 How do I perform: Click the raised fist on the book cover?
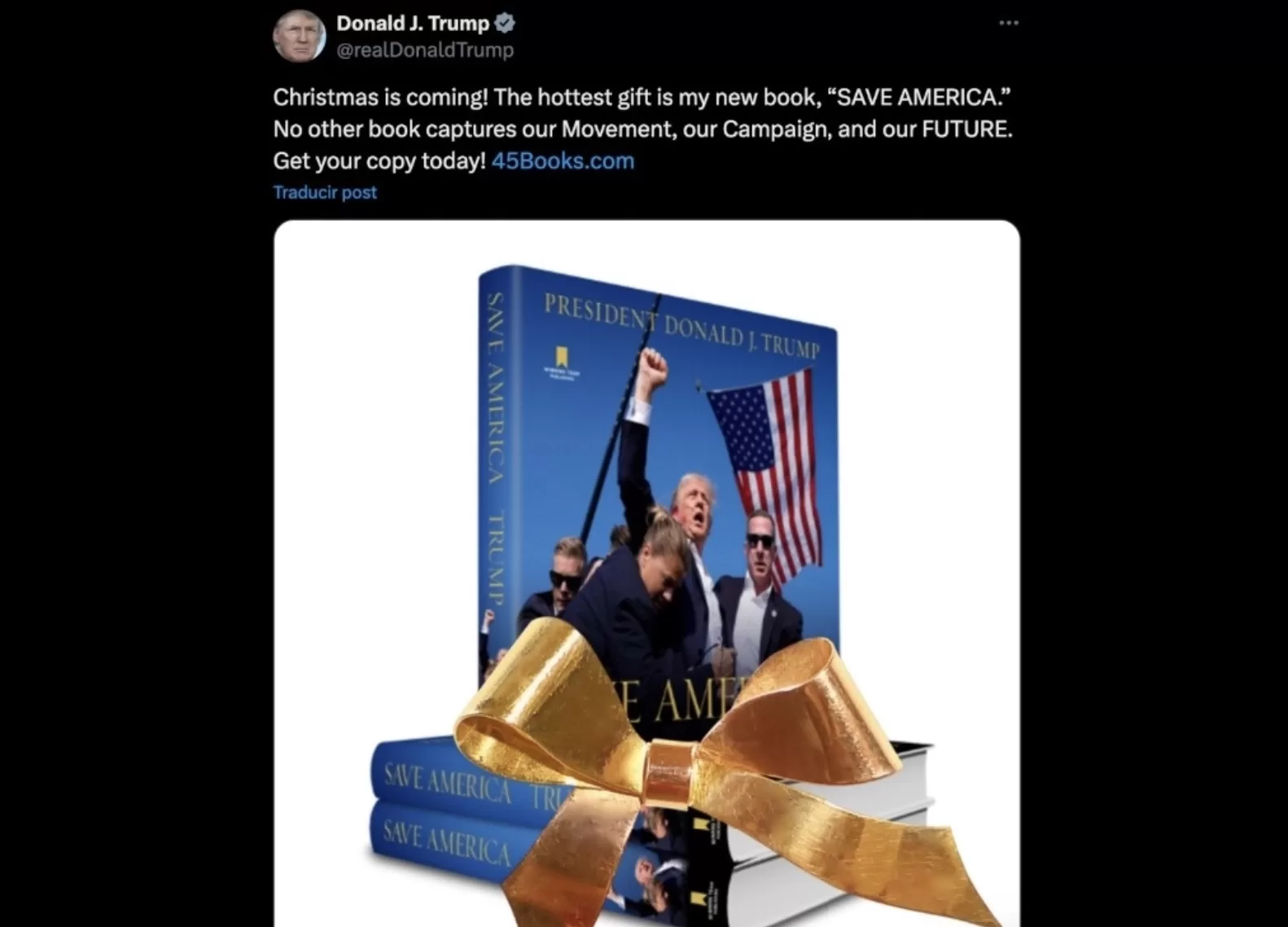point(653,368)
